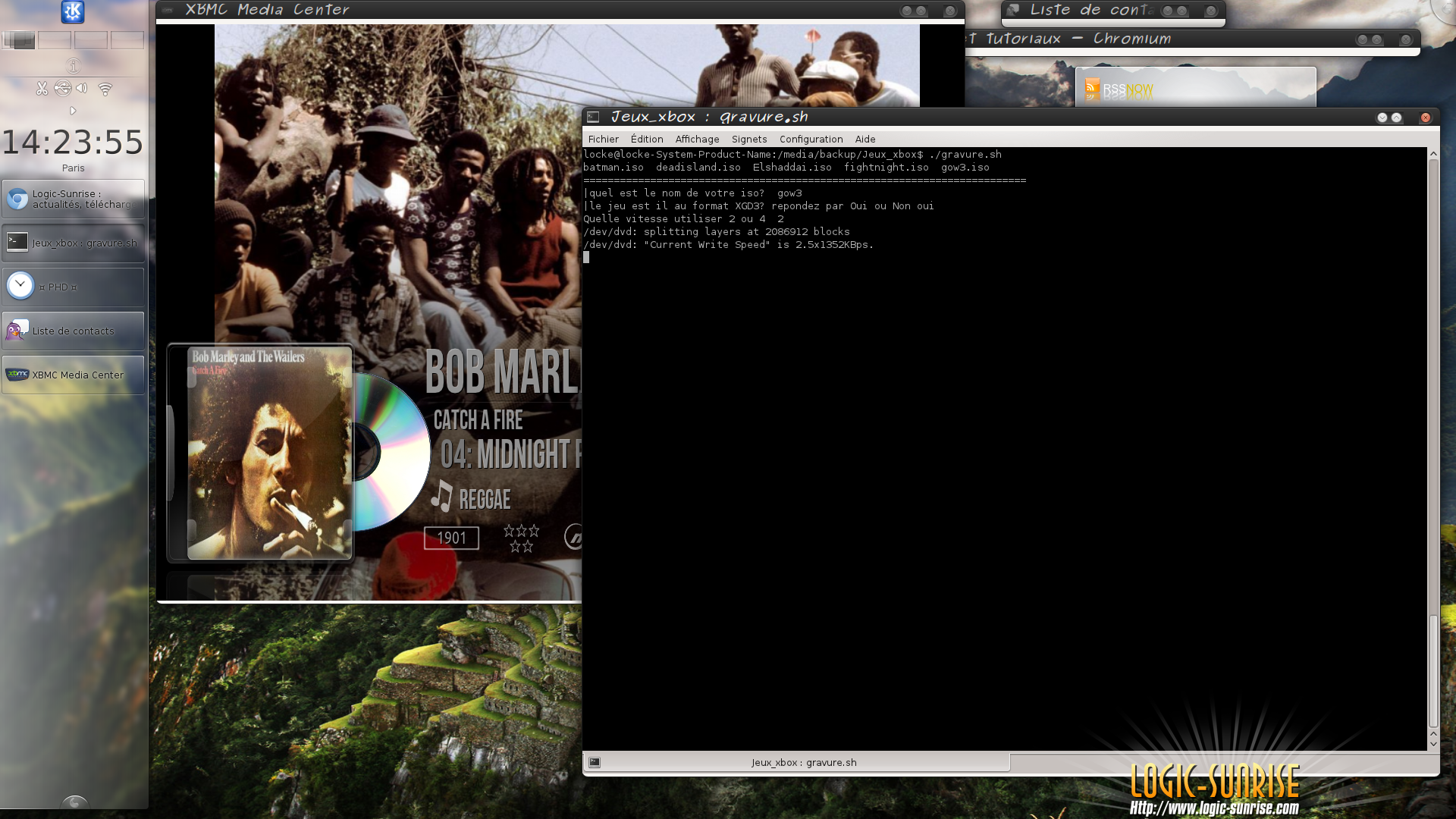The width and height of the screenshot is (1456, 819).
Task: Switch to the fourth virtual desktop in pager
Action: coord(127,40)
